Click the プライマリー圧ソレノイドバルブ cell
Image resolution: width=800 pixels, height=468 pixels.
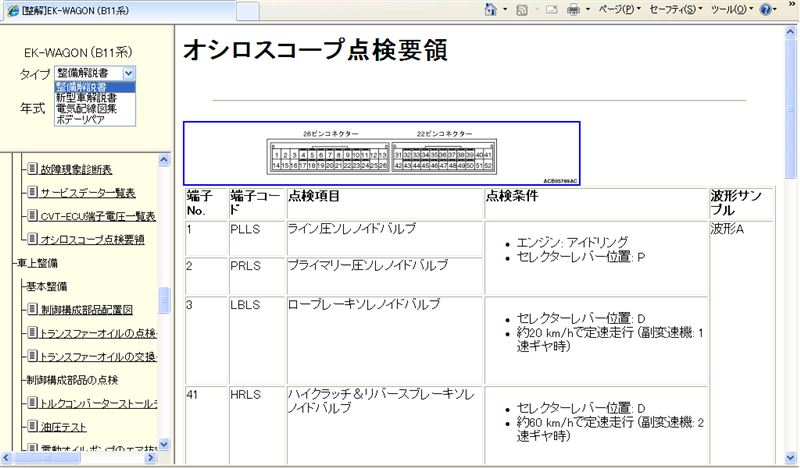(x=384, y=276)
